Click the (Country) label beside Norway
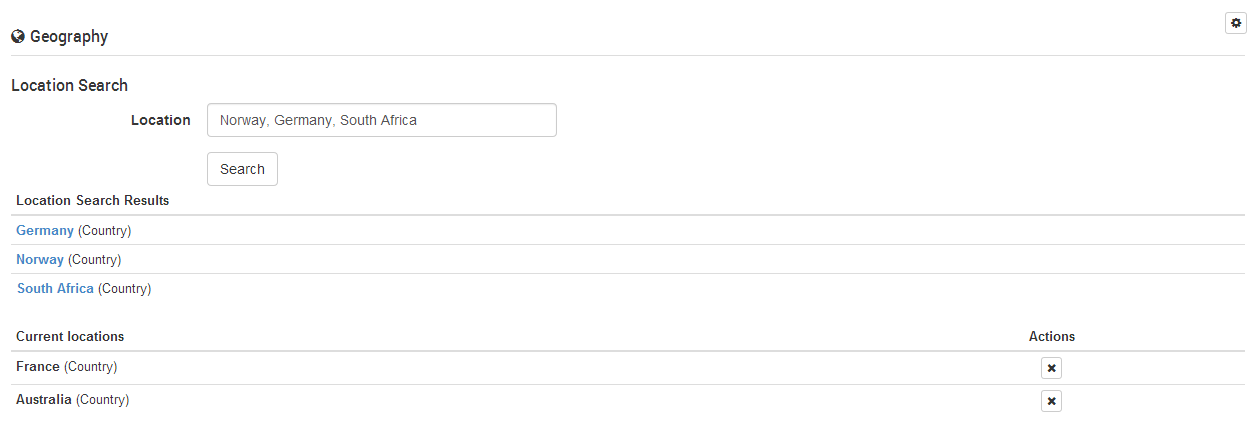The image size is (1255, 444). pyautogui.click(x=95, y=259)
